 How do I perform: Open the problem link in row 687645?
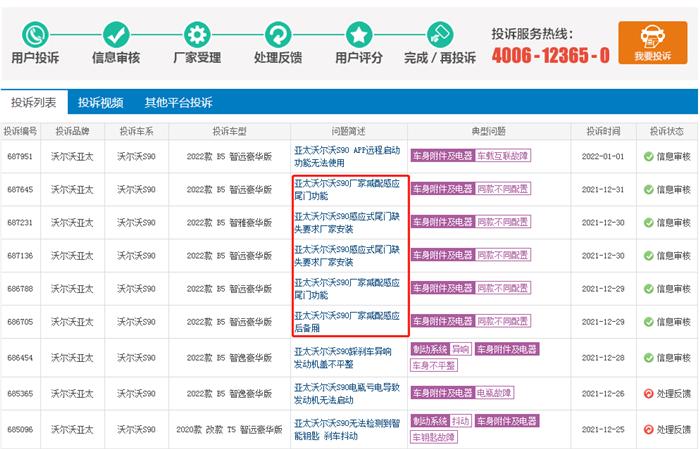(347, 190)
